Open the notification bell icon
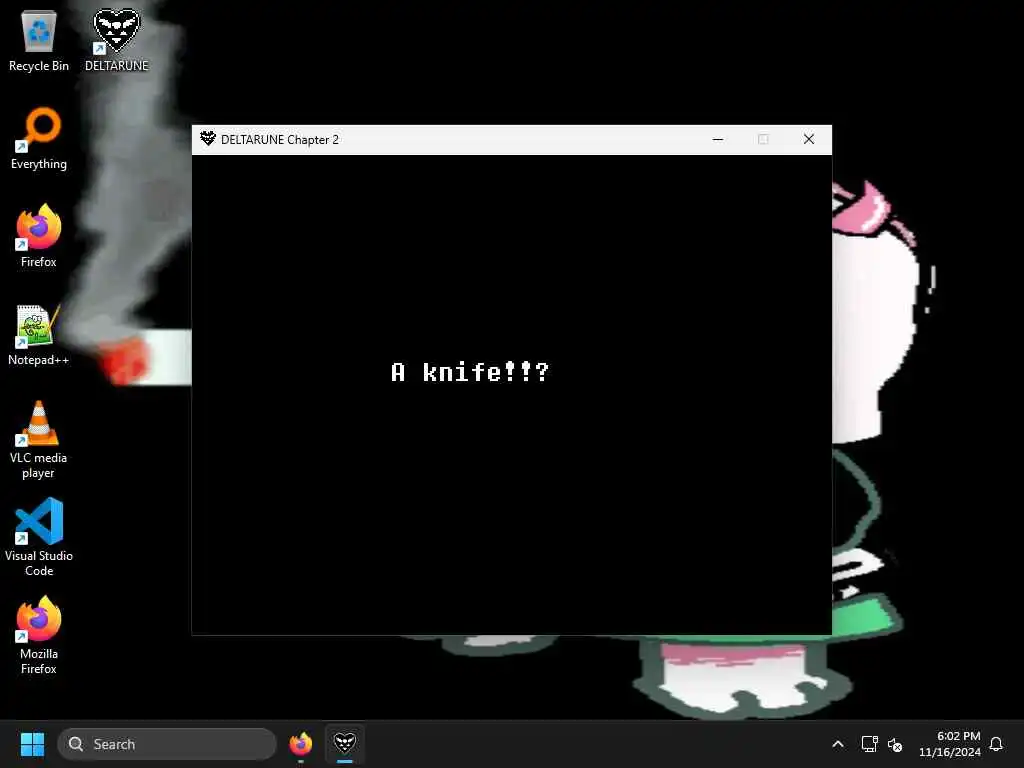The image size is (1024, 768). [996, 744]
